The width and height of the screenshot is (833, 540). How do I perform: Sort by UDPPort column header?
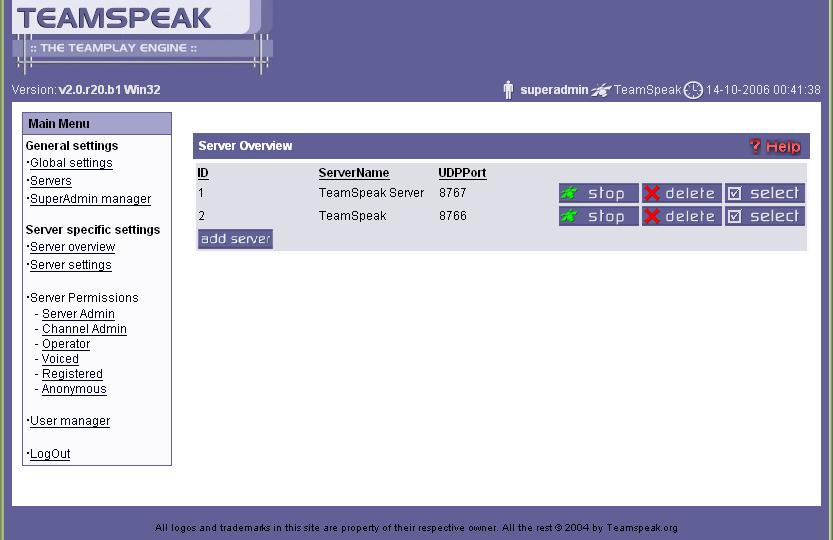[462, 173]
